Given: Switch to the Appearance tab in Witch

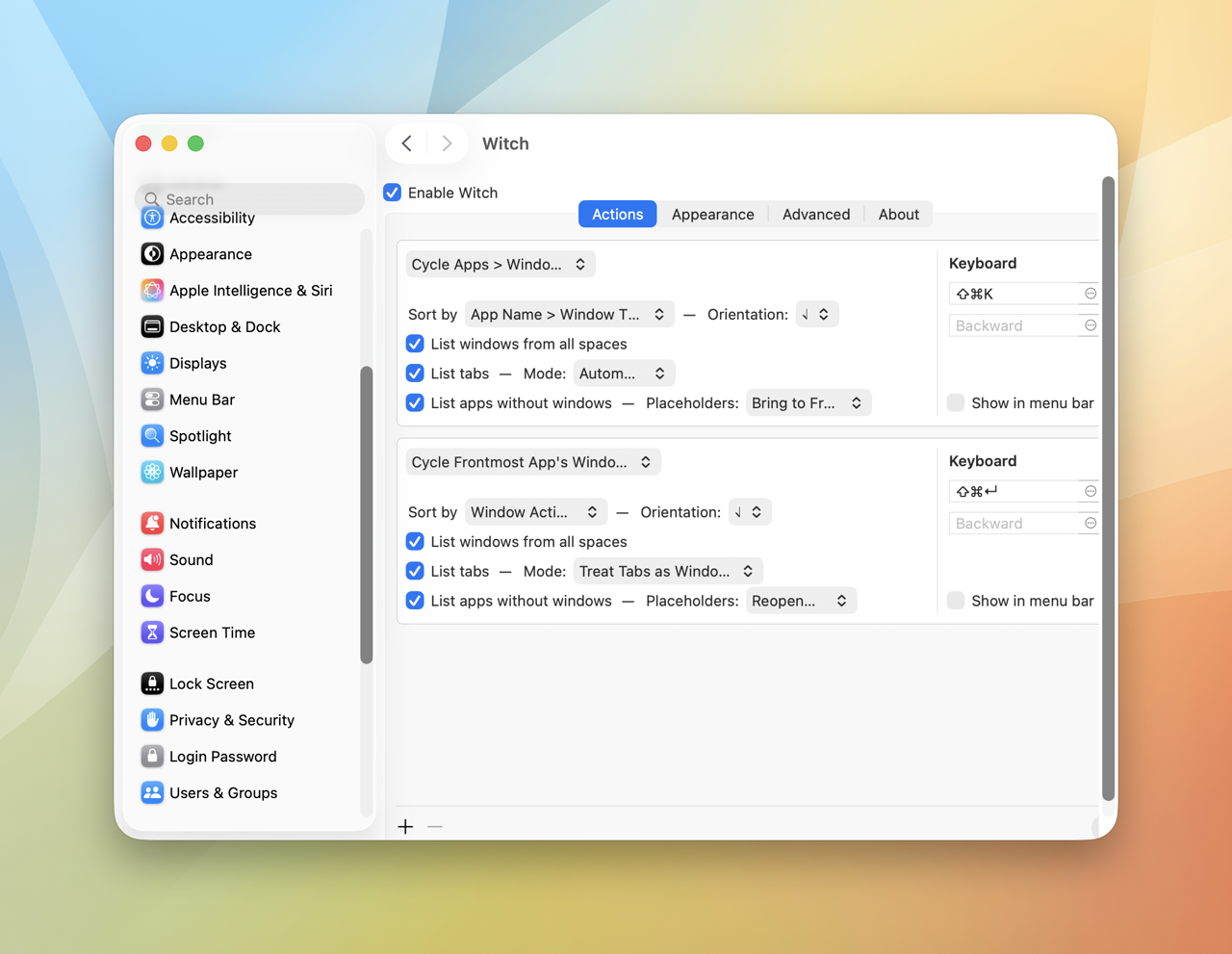Looking at the screenshot, I should [713, 215].
